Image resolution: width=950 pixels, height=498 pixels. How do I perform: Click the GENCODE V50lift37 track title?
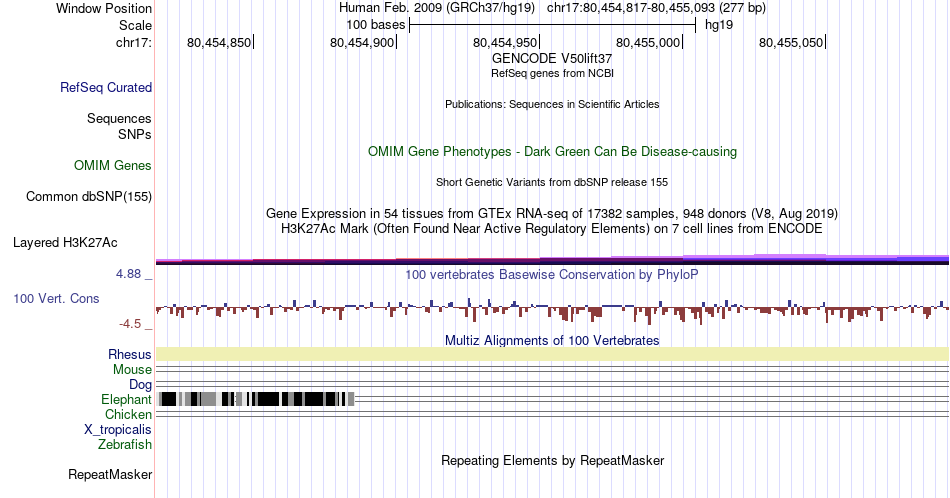click(x=552, y=59)
